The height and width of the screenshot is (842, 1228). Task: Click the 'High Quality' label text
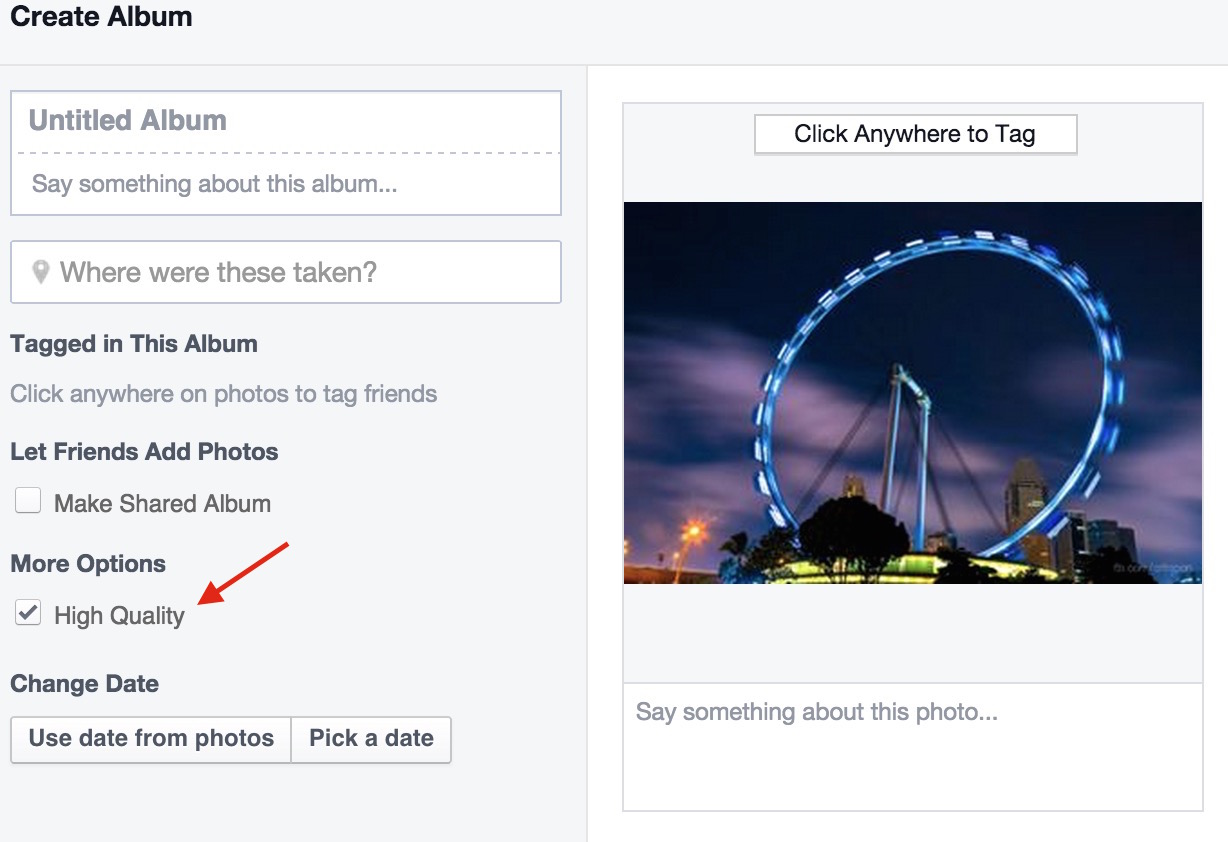point(119,616)
